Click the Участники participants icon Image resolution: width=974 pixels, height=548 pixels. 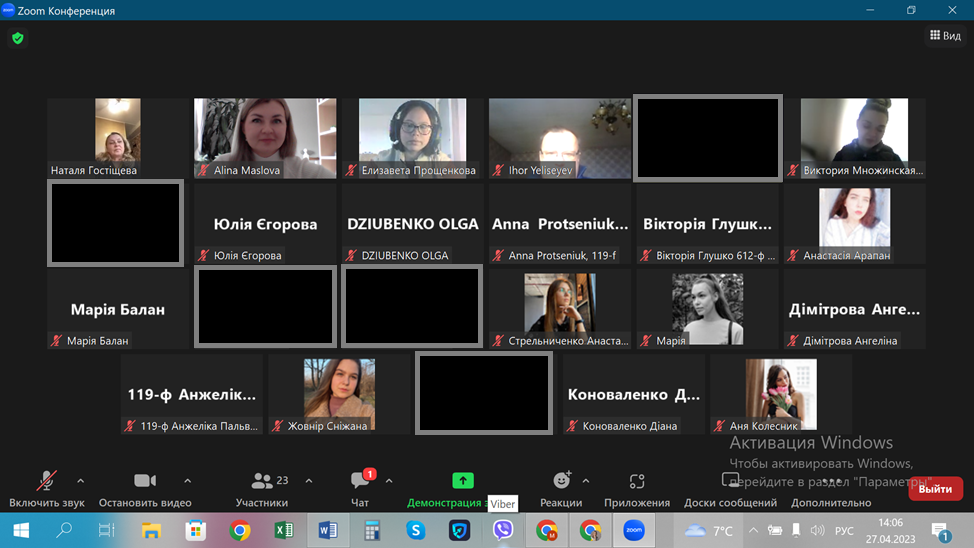click(x=262, y=481)
